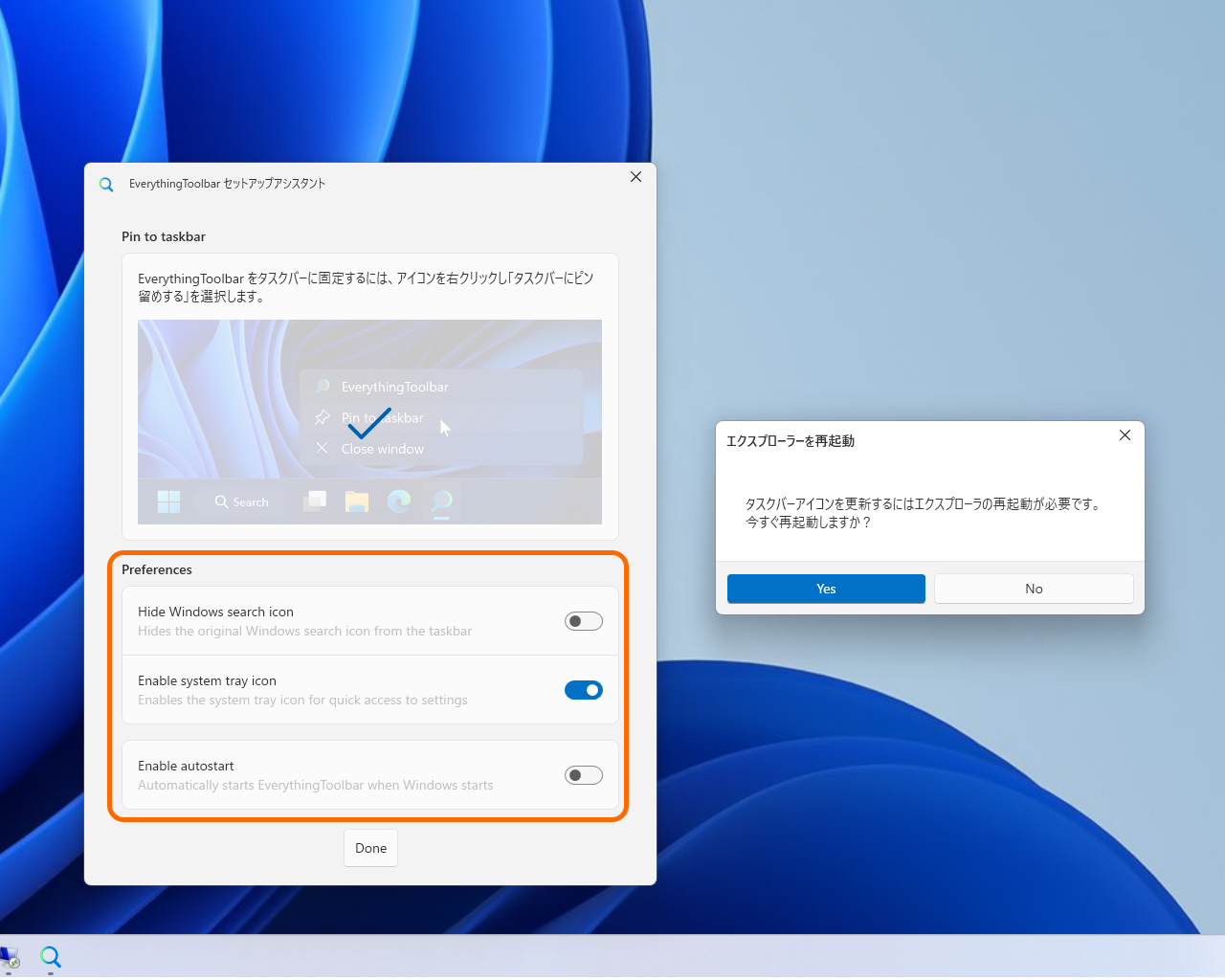The image size is (1225, 980).
Task: Turn on the Enable autostart toggle
Action: click(x=583, y=774)
